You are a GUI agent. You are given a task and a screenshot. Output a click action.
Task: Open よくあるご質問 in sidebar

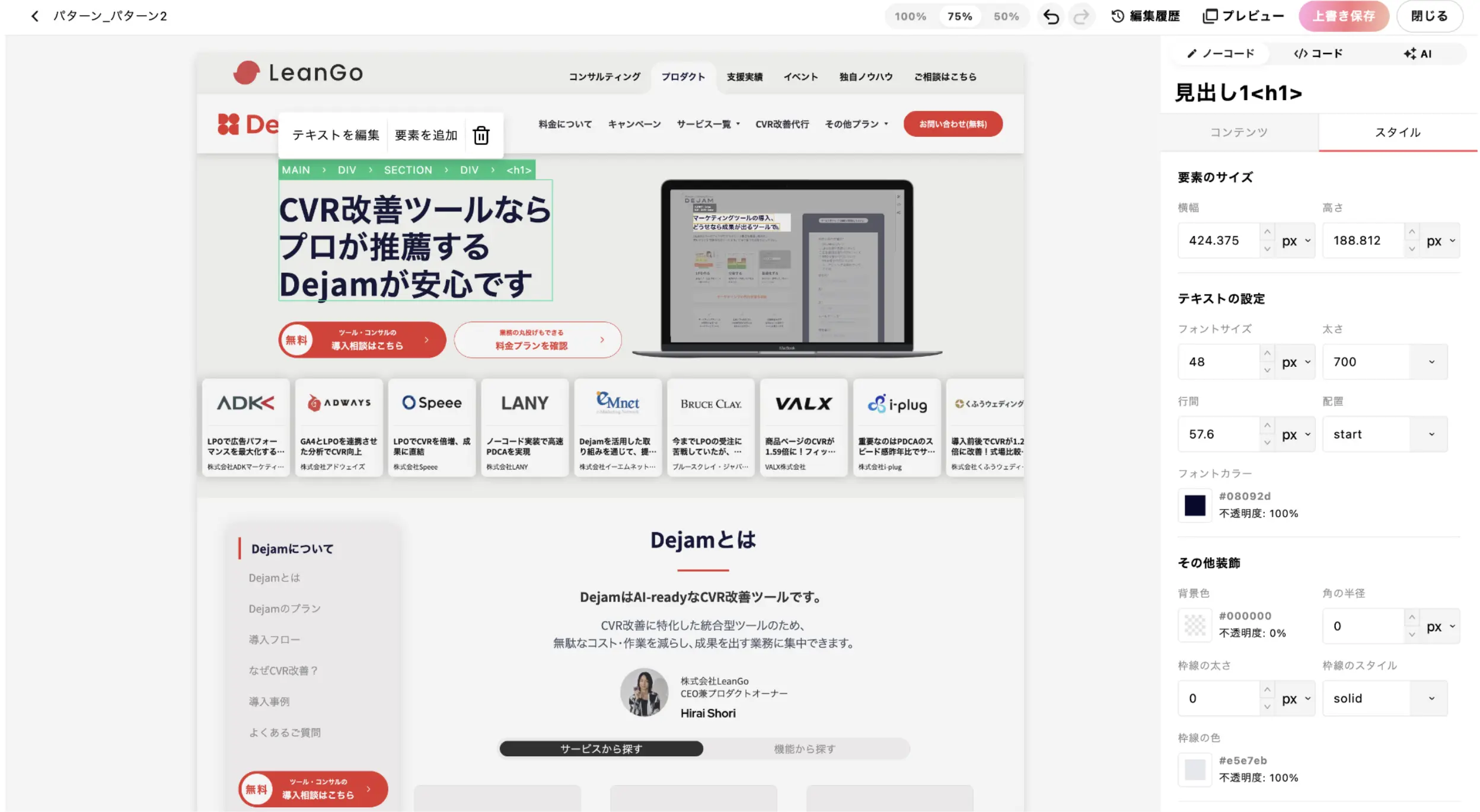point(285,733)
